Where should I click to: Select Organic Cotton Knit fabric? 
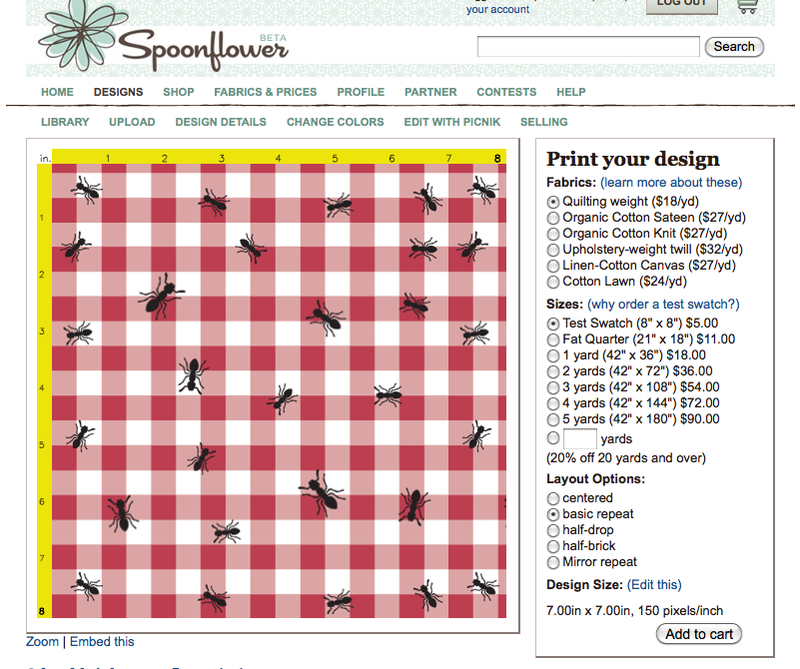tap(553, 234)
